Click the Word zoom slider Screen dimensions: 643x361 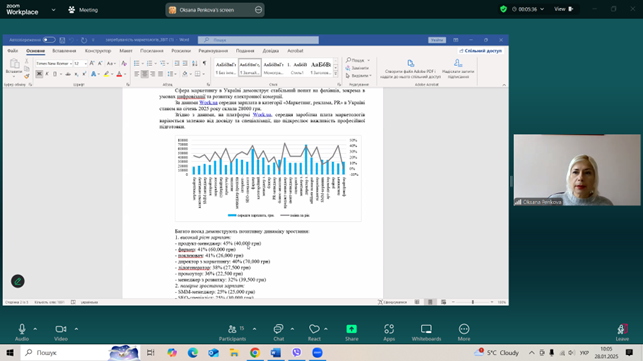click(472, 302)
